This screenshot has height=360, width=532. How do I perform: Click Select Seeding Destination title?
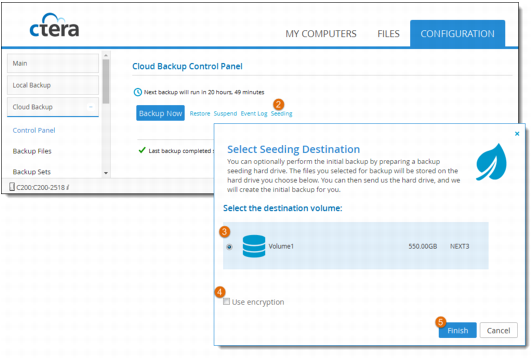click(x=293, y=149)
